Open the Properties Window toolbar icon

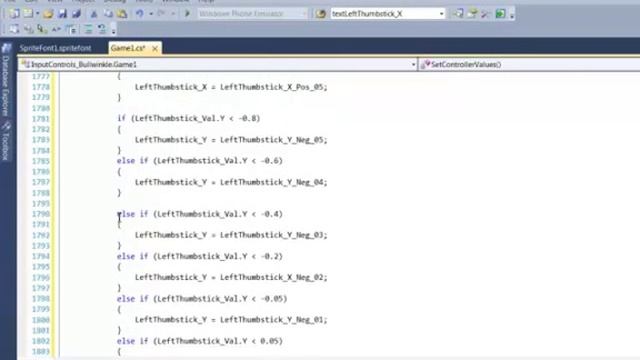tap(472, 14)
